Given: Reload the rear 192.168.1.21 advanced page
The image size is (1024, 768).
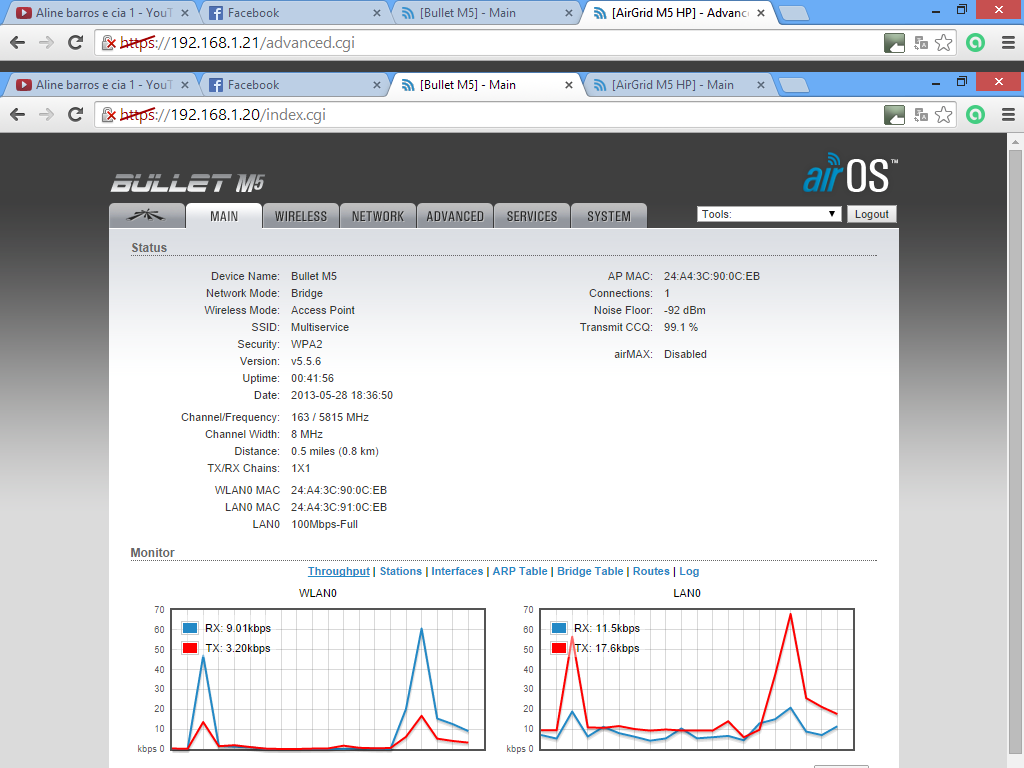Looking at the screenshot, I should point(76,42).
